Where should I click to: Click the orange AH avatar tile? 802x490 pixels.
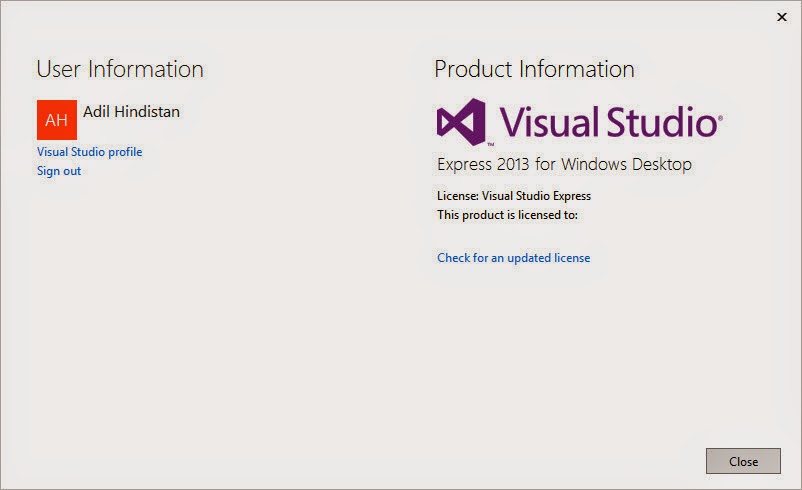(x=57, y=120)
